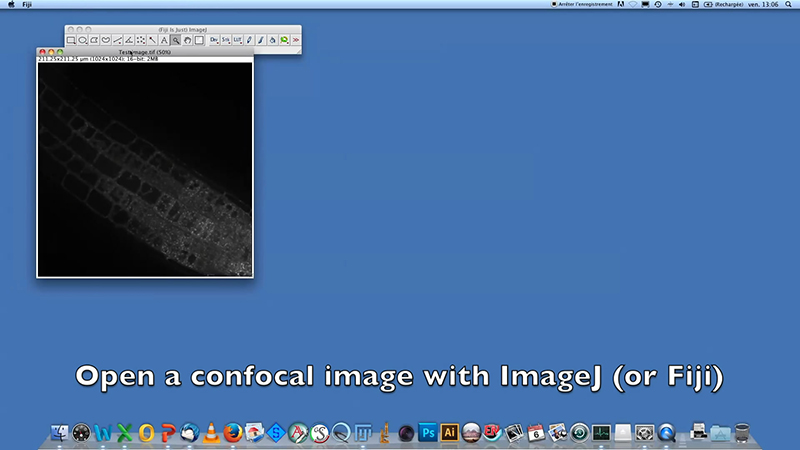This screenshot has height=450, width=800.
Task: Open the Apple menu
Action: pyautogui.click(x=11, y=5)
